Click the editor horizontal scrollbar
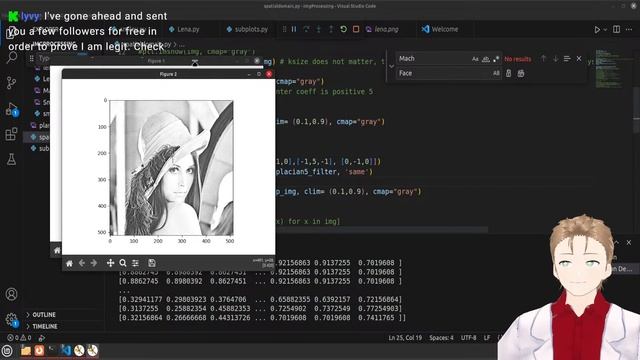The width and height of the screenshot is (640, 360). pyautogui.click(x=382, y=230)
